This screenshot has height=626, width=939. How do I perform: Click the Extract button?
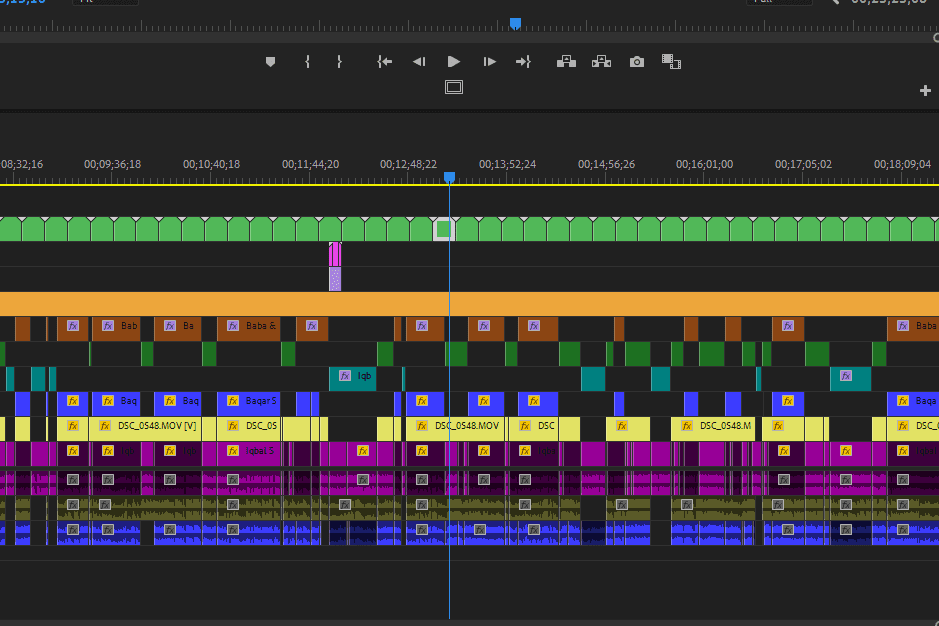pos(601,62)
